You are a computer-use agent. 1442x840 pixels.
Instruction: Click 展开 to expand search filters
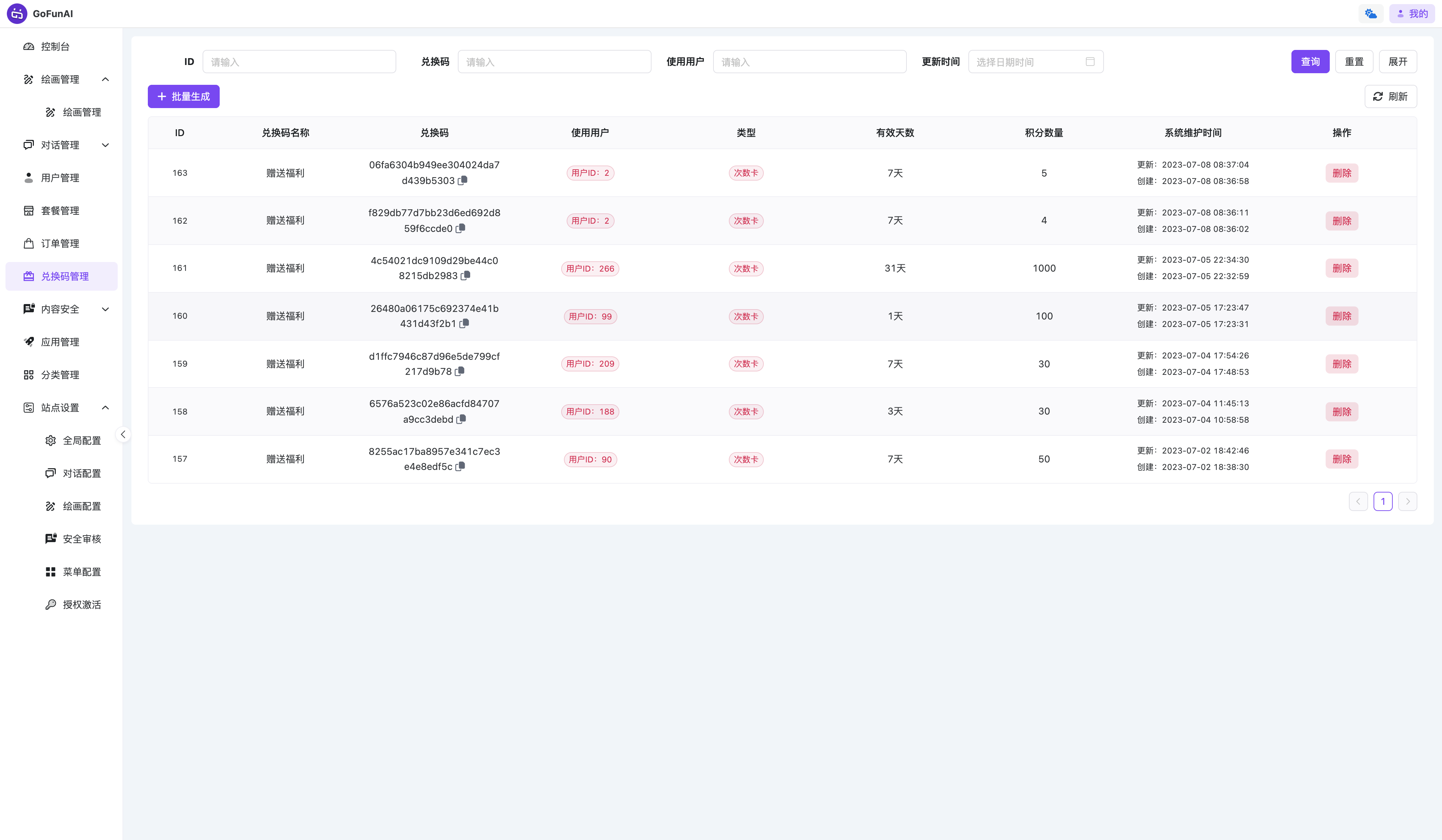click(x=1398, y=62)
